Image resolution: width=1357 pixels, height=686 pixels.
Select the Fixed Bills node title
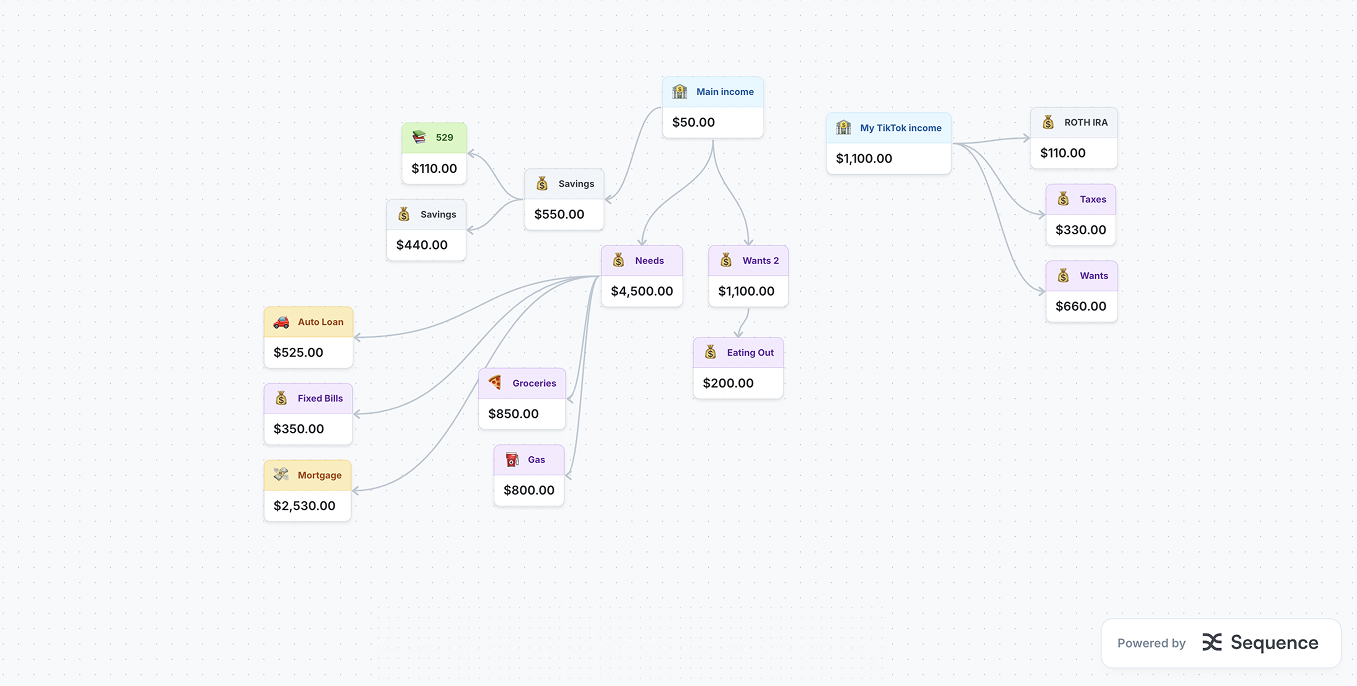(x=320, y=398)
